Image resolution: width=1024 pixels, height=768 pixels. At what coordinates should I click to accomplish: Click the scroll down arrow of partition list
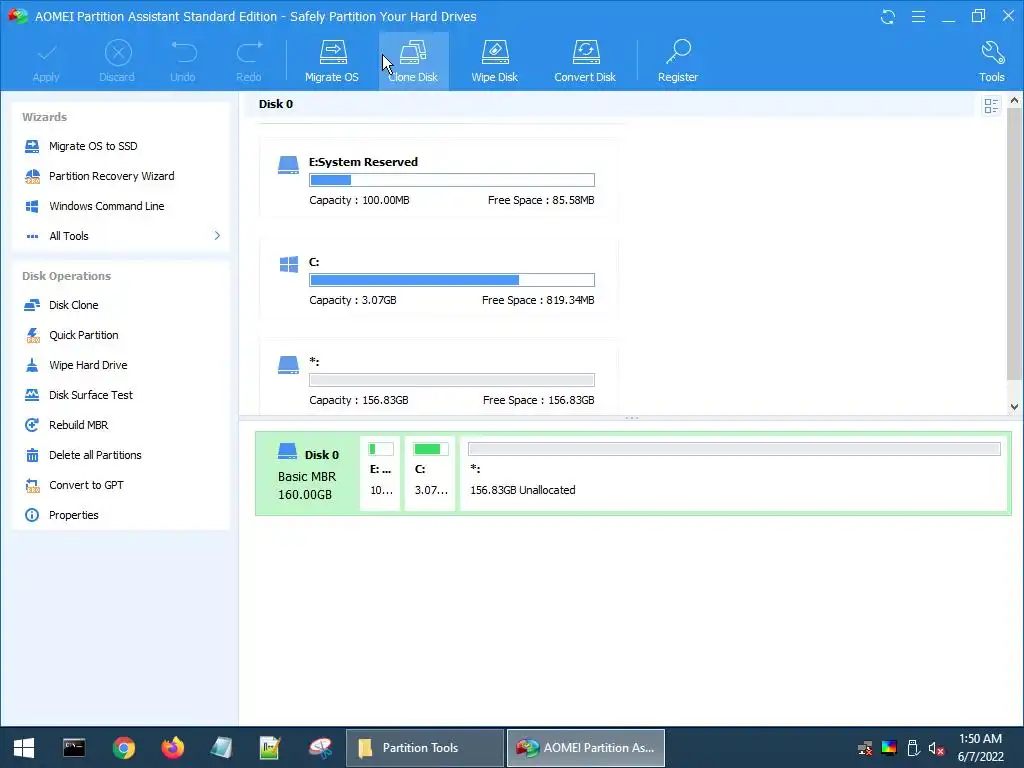pyautogui.click(x=1014, y=406)
